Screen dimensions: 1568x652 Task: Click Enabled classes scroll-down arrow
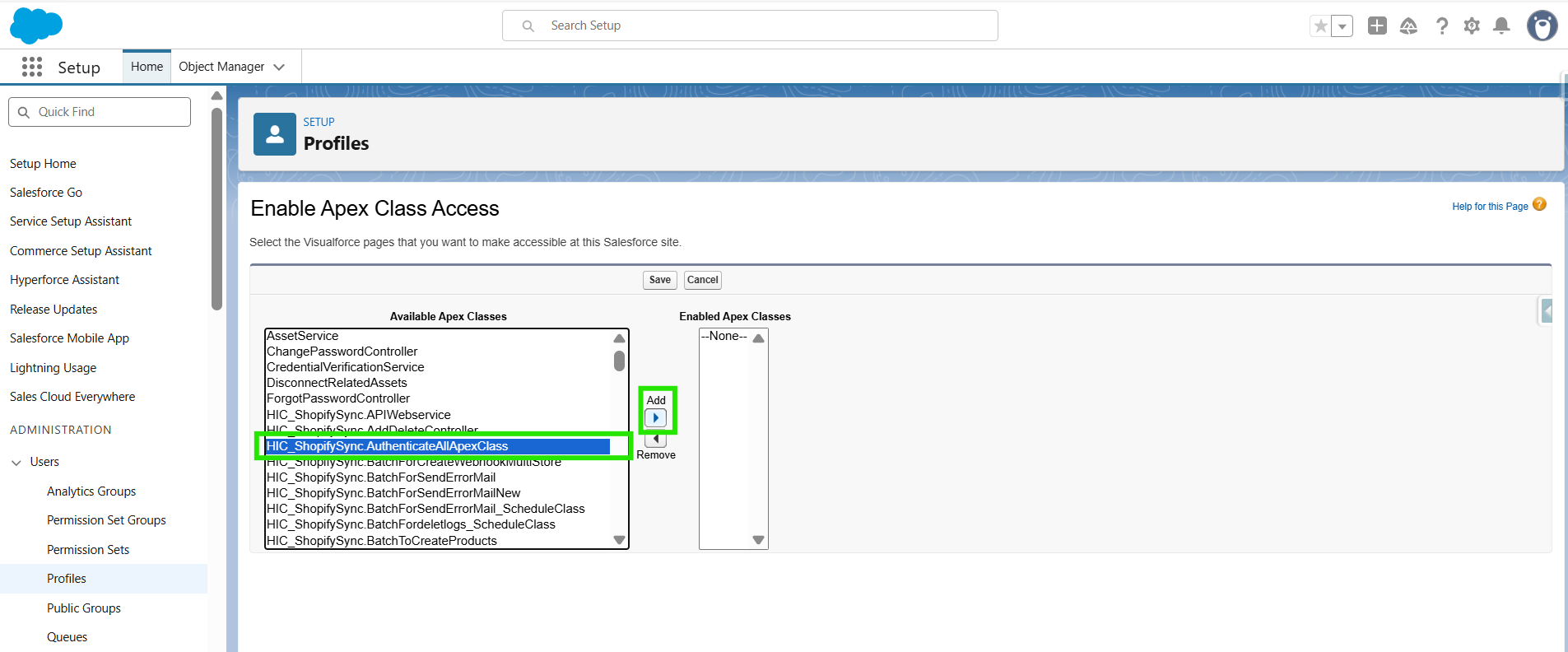click(x=758, y=540)
